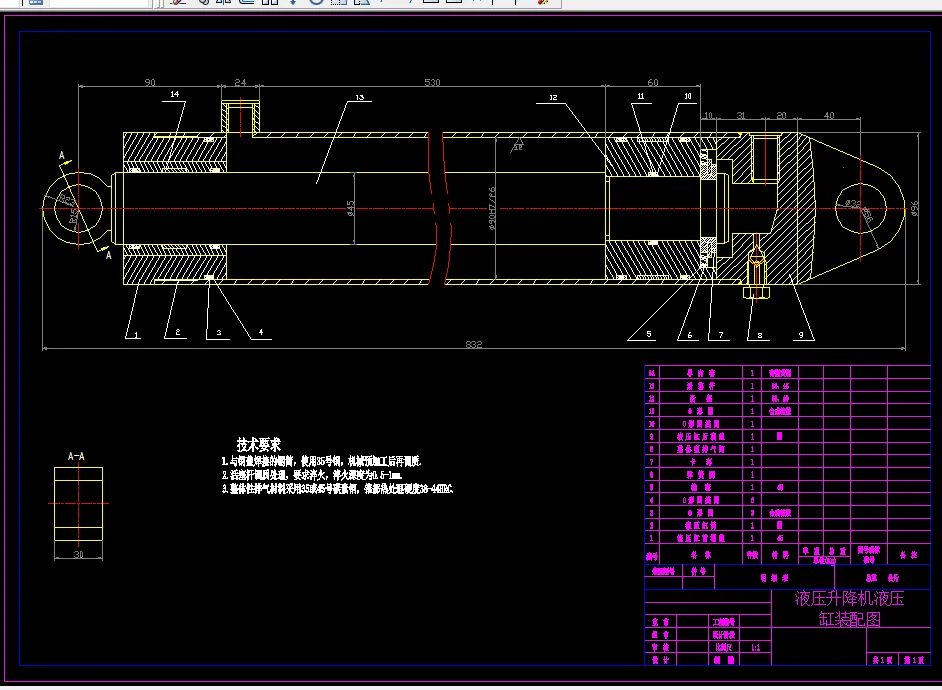
Task: Pick balloon number 8 under the bolt
Action: click(x=760, y=335)
